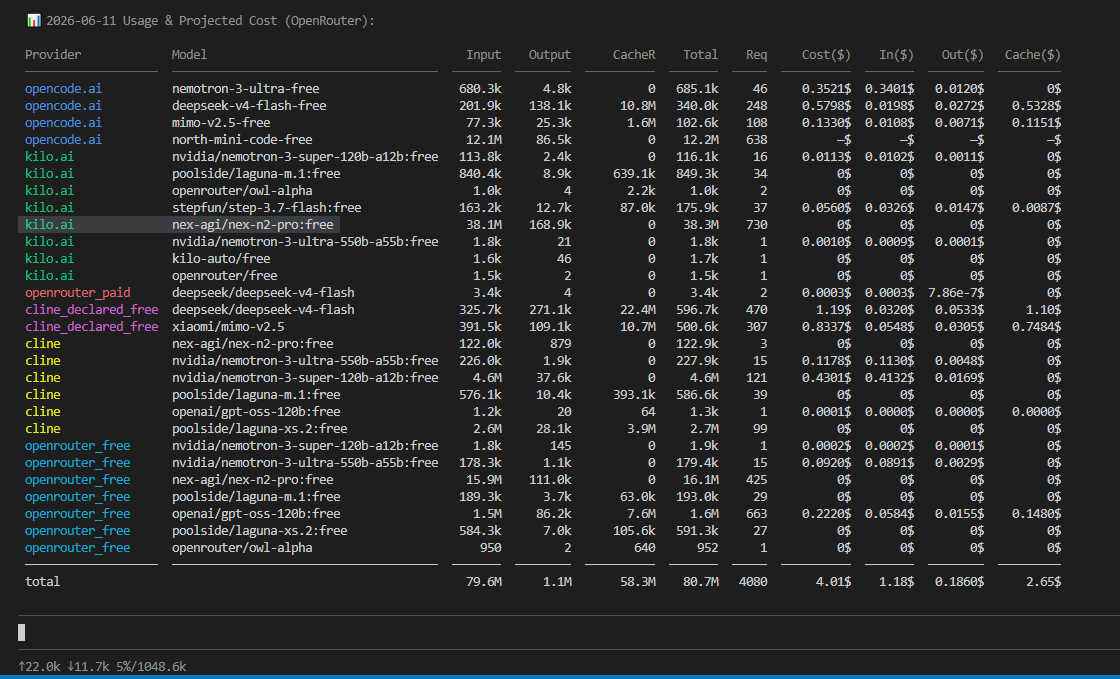Click the Model column header

pyautogui.click(x=189, y=54)
